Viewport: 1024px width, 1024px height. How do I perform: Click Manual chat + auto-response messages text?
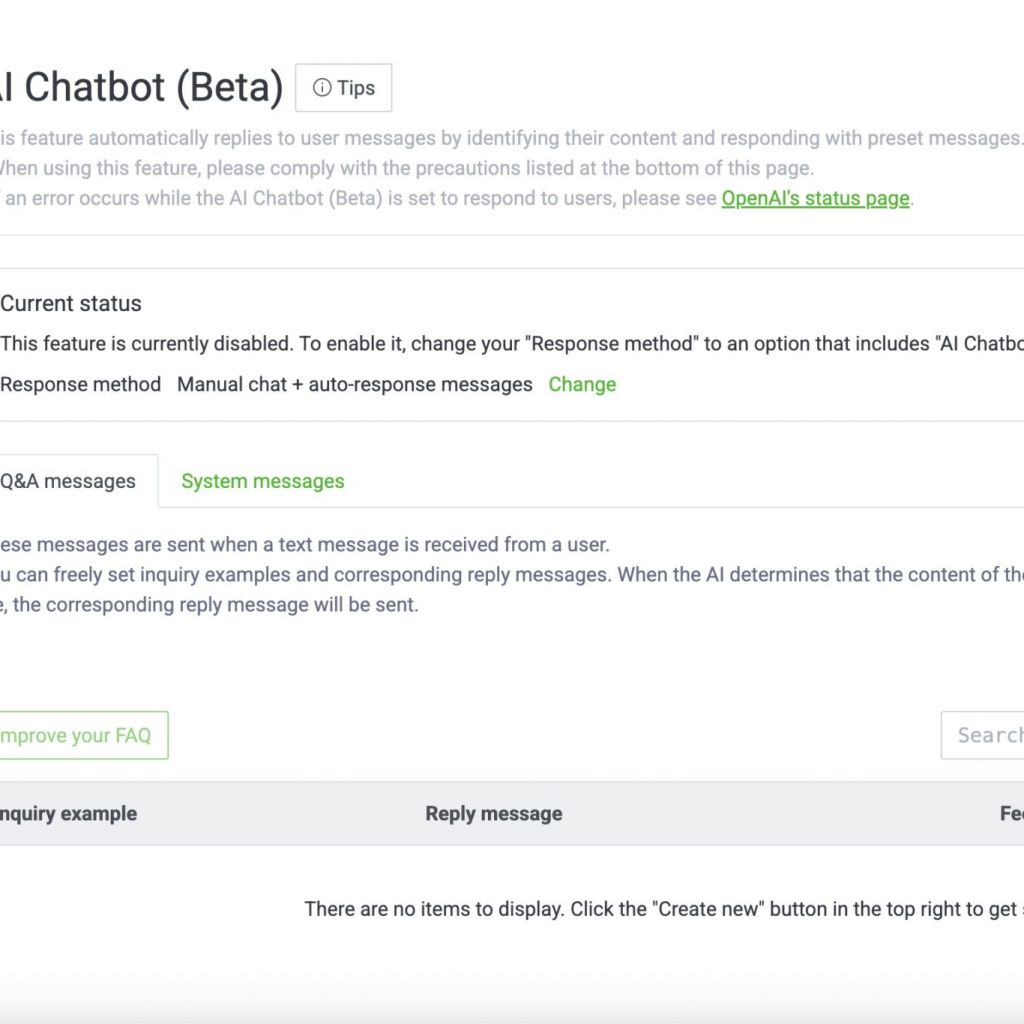(x=354, y=384)
